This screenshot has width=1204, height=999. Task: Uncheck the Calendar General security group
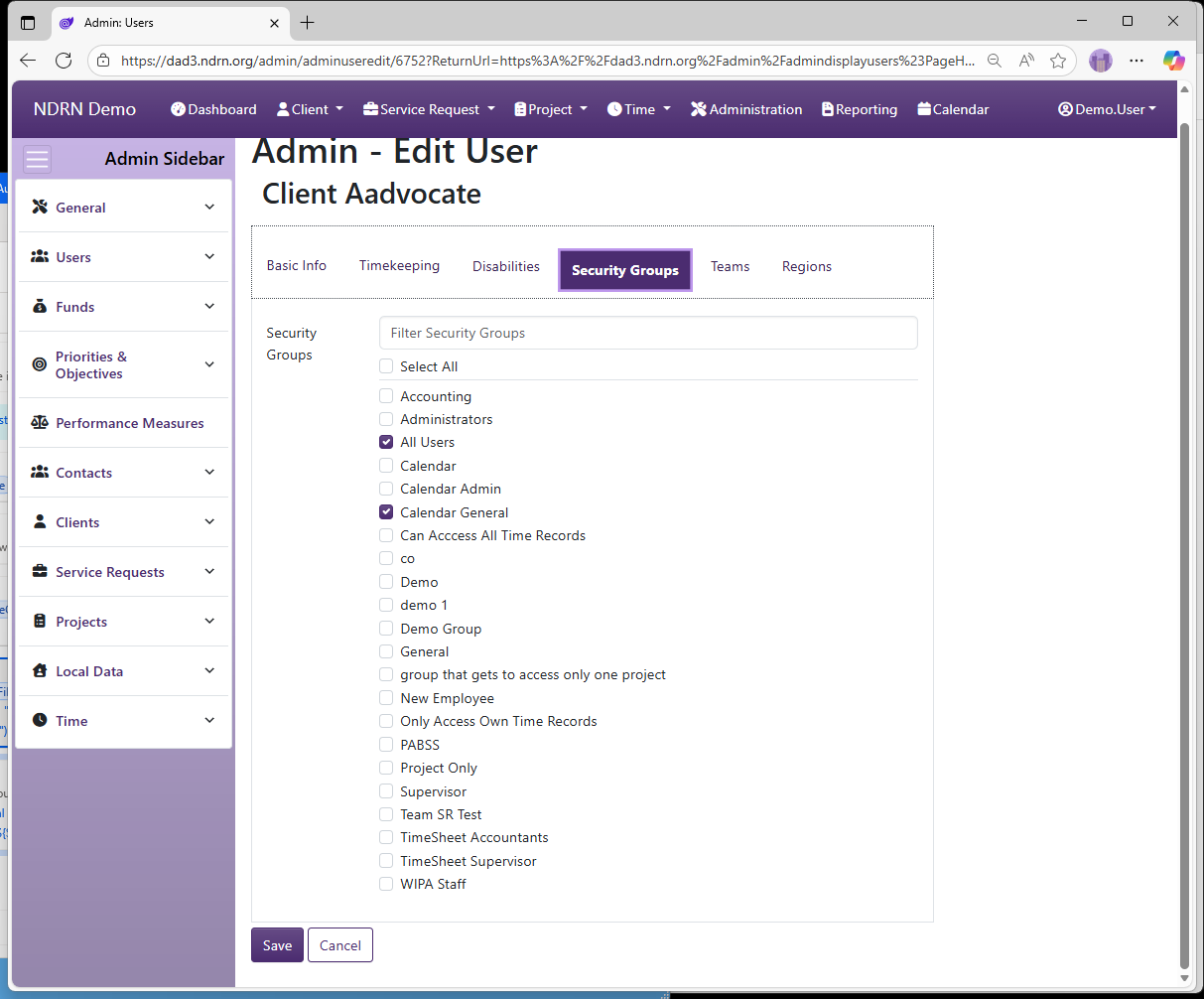[386, 512]
